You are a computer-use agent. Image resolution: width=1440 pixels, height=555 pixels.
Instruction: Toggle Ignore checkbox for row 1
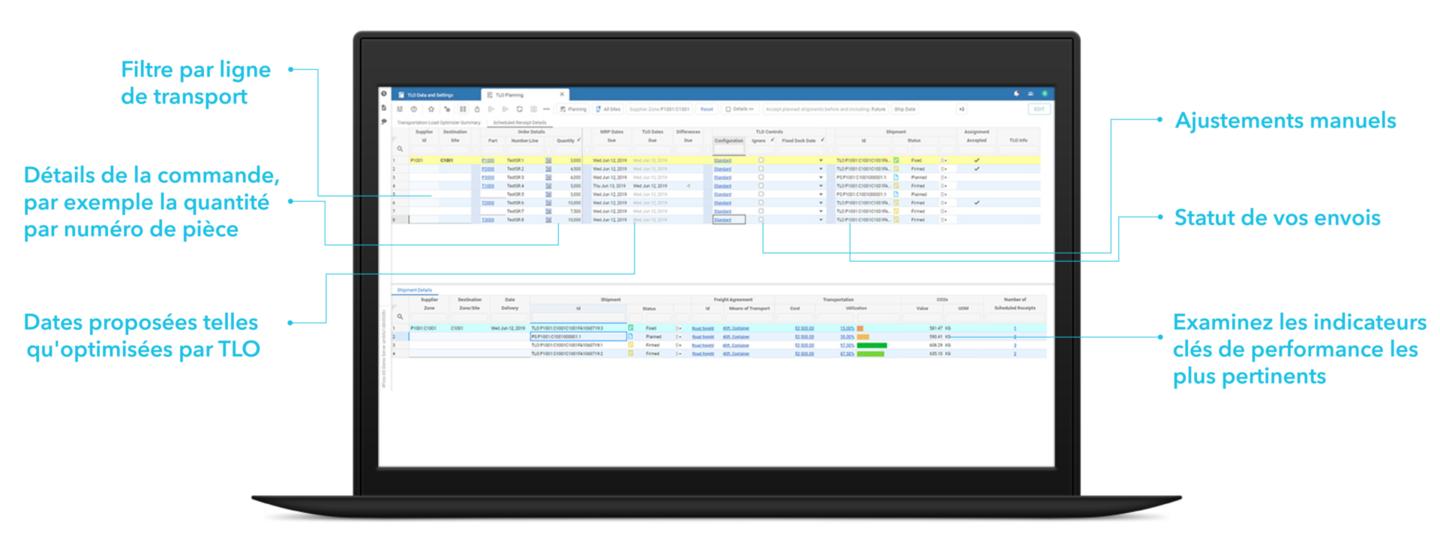point(761,160)
